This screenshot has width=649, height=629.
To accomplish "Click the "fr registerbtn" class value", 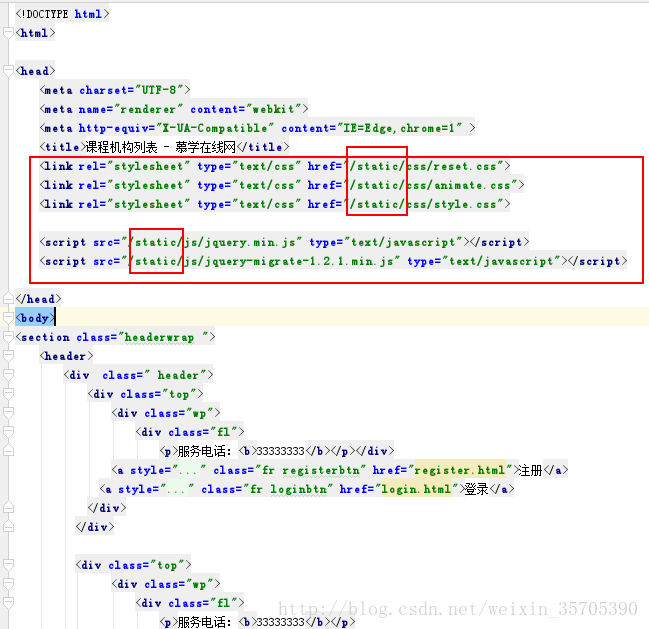I will (310, 470).
